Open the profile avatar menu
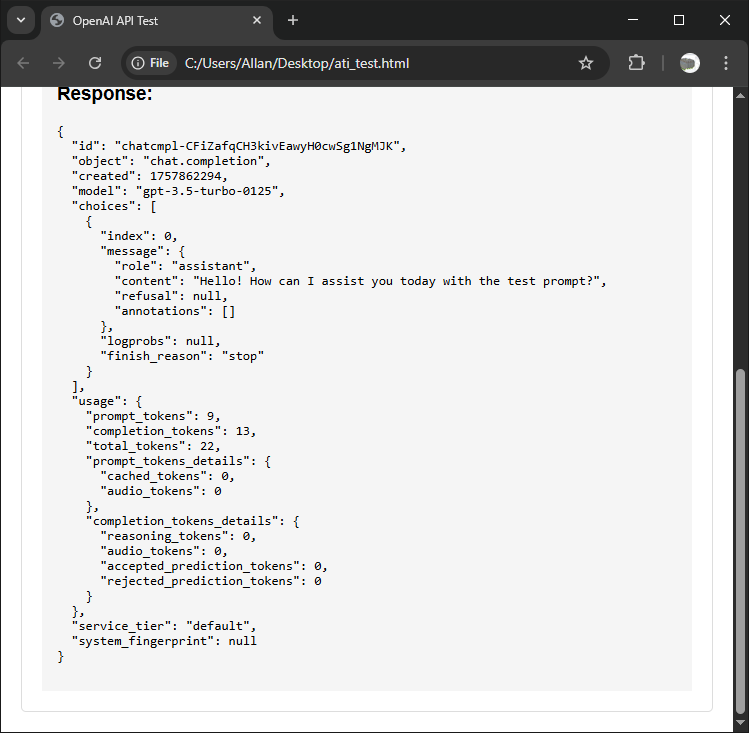Image resolution: width=749 pixels, height=733 pixels. tap(689, 63)
